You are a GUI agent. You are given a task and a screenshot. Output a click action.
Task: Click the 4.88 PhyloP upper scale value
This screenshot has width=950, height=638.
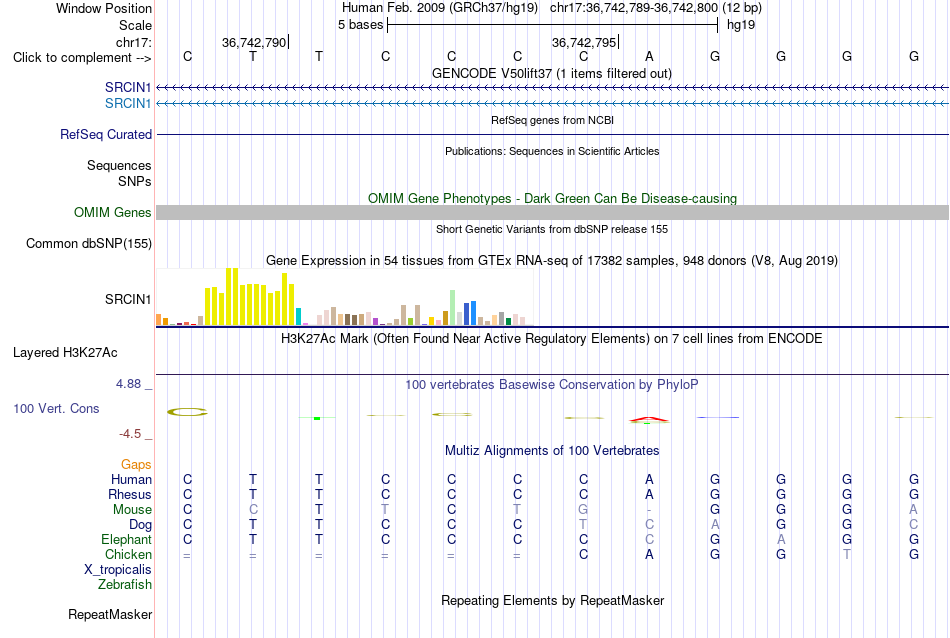coord(128,384)
